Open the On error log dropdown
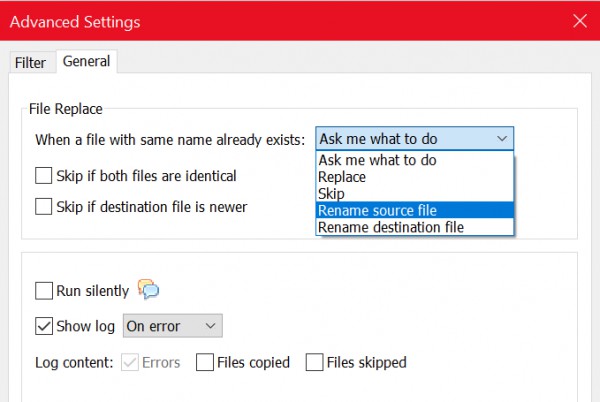 point(173,326)
